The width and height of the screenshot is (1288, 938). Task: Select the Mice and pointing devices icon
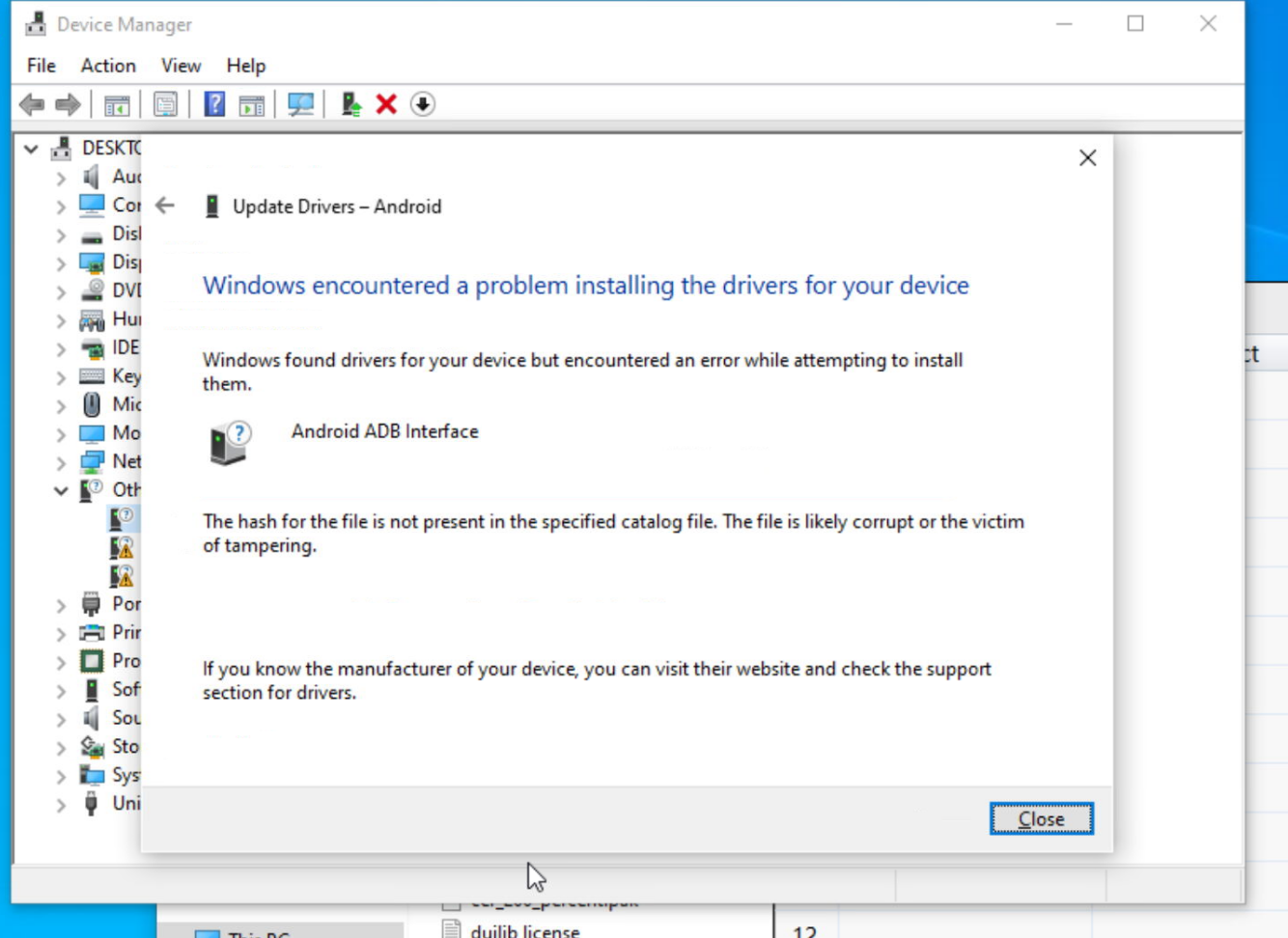tap(92, 404)
